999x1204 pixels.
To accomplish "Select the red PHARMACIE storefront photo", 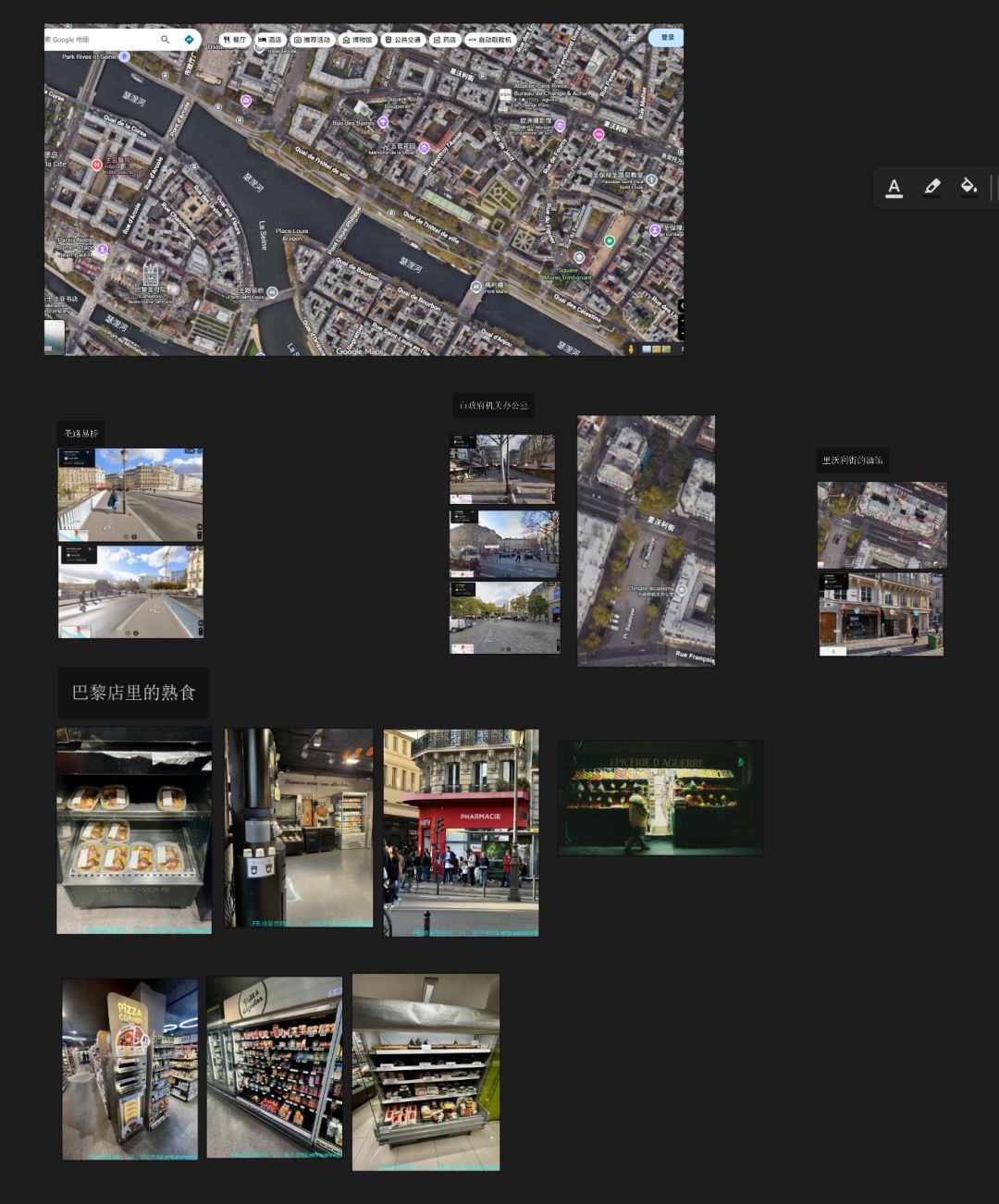I will [x=461, y=832].
